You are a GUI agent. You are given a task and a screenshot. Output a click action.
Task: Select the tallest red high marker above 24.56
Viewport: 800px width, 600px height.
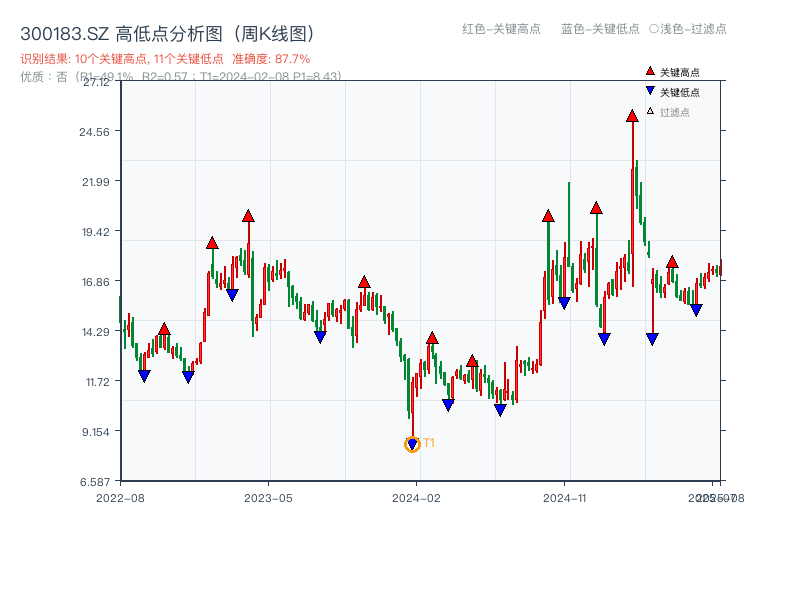[x=632, y=116]
